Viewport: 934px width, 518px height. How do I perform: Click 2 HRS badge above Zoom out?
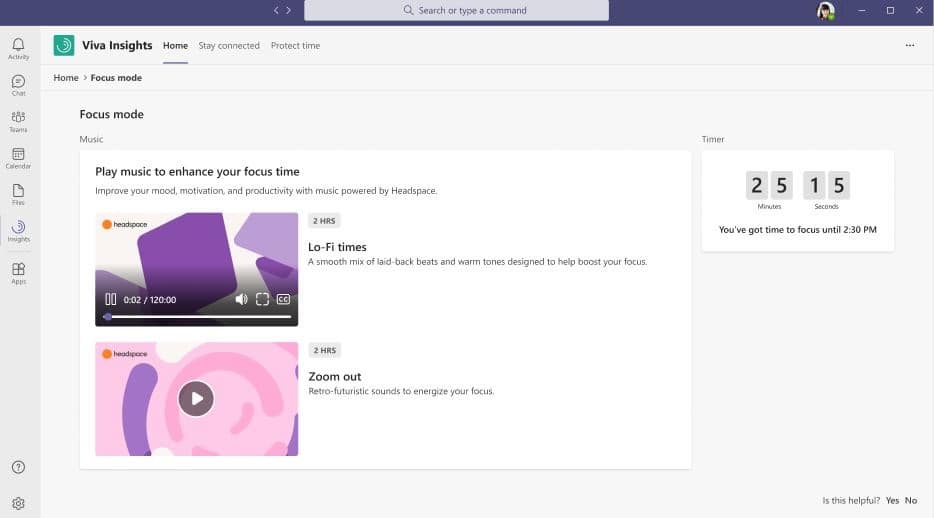[325, 350]
